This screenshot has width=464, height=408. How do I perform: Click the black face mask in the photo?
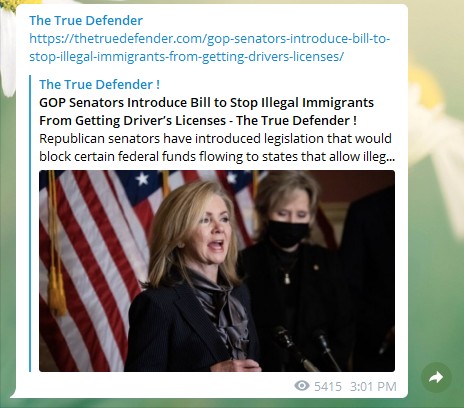click(x=288, y=233)
